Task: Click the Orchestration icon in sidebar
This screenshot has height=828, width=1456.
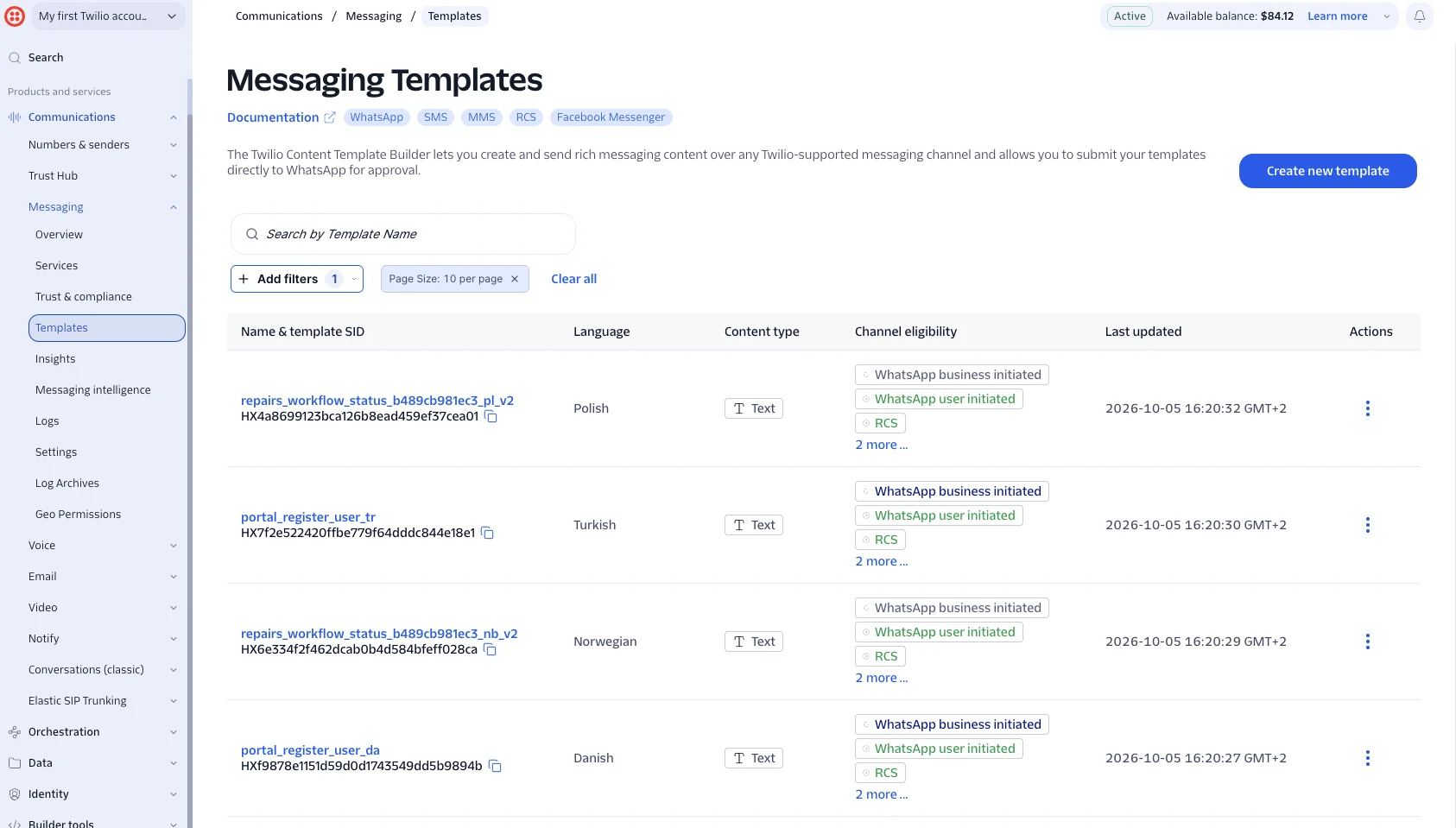Action: (15, 732)
